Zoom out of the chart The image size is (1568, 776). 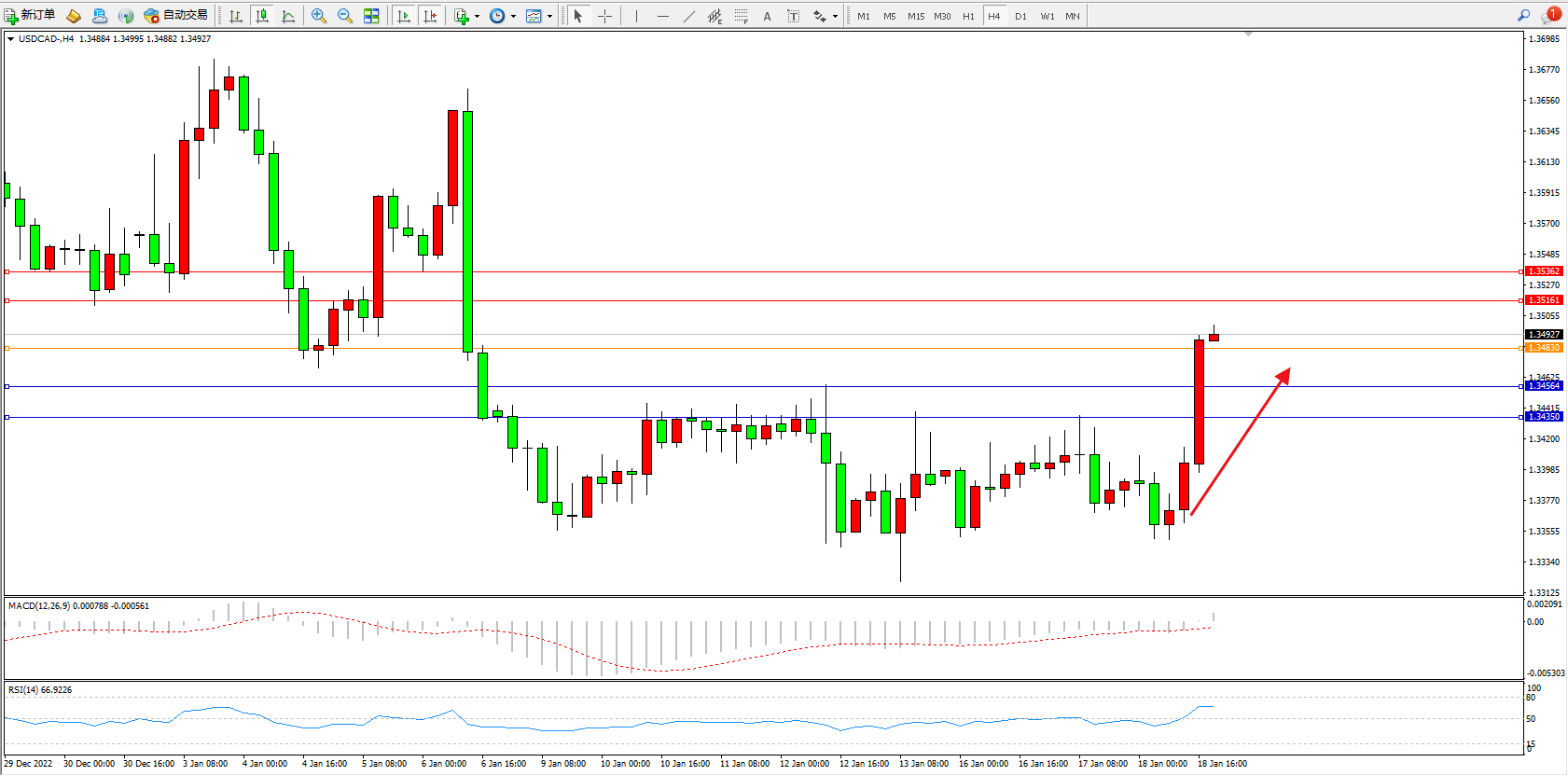tap(345, 16)
